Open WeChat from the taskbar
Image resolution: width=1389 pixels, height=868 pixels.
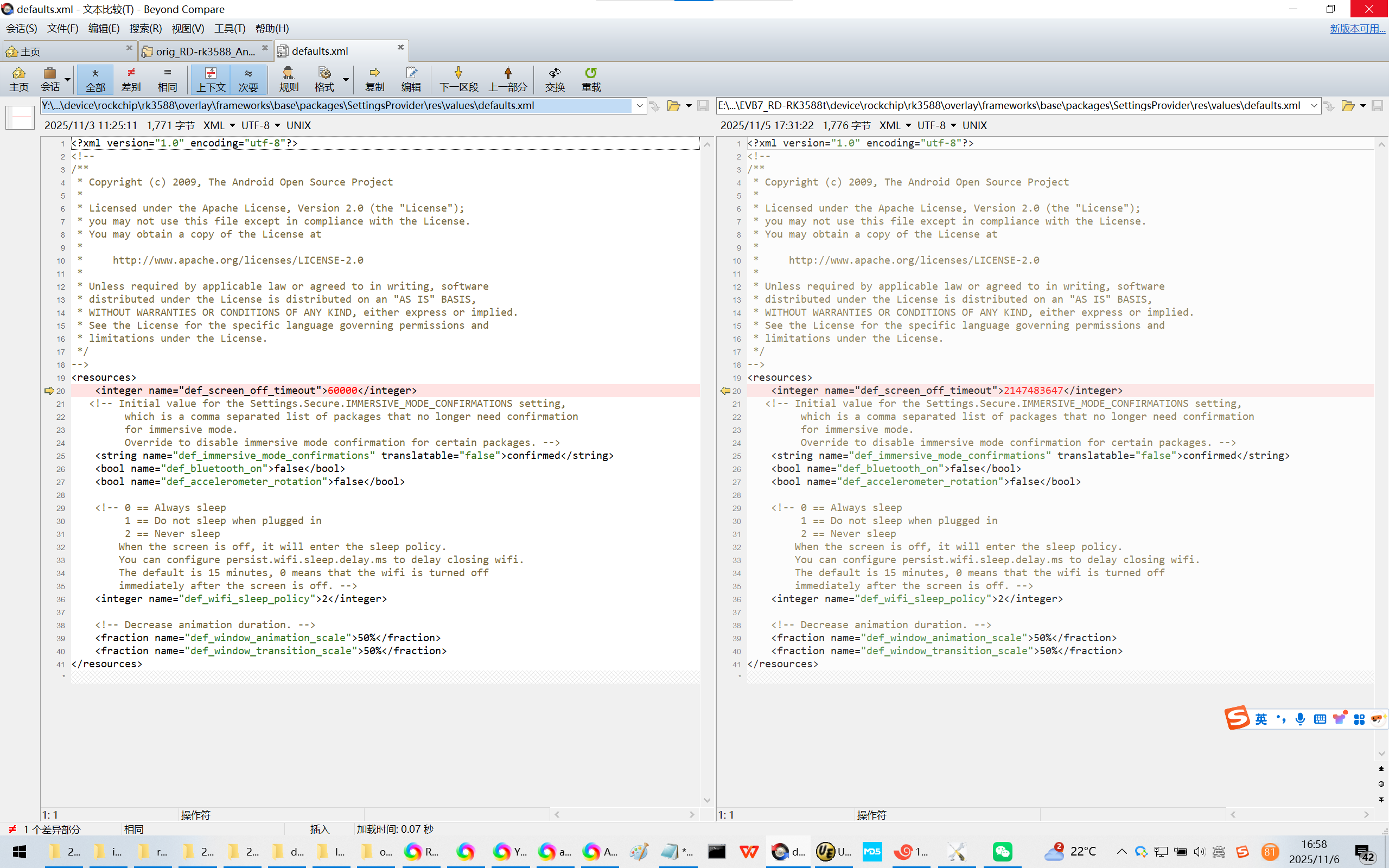pos(1002,851)
